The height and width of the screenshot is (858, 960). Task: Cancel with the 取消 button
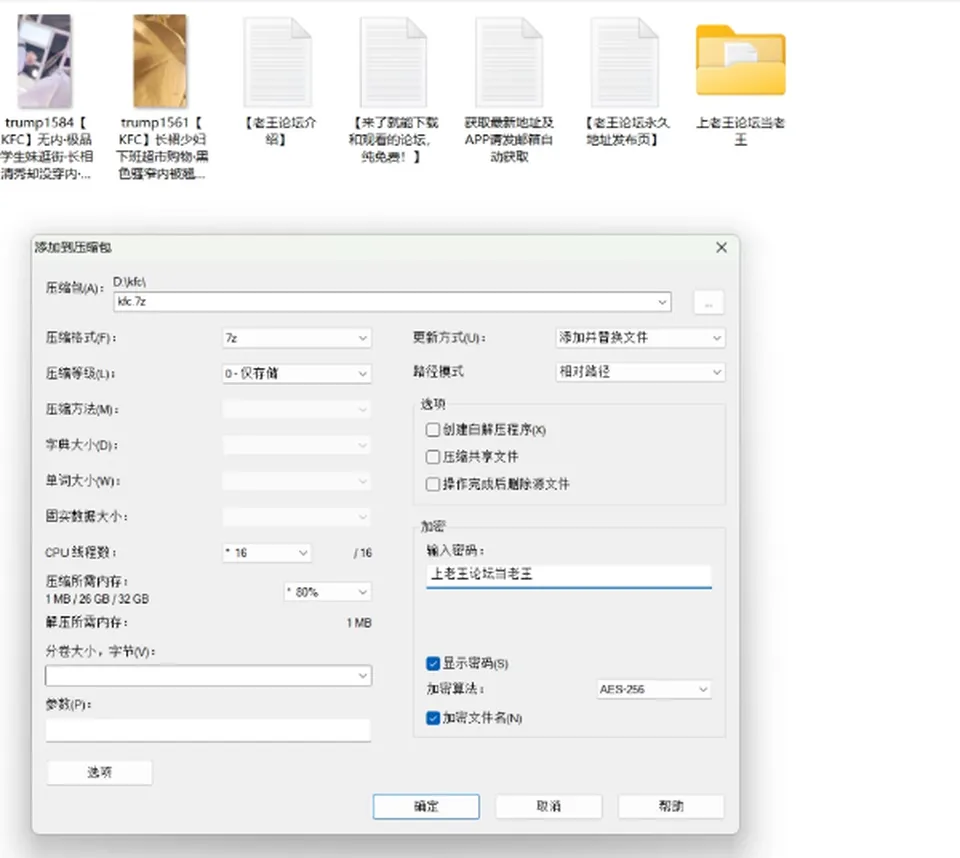[549, 807]
